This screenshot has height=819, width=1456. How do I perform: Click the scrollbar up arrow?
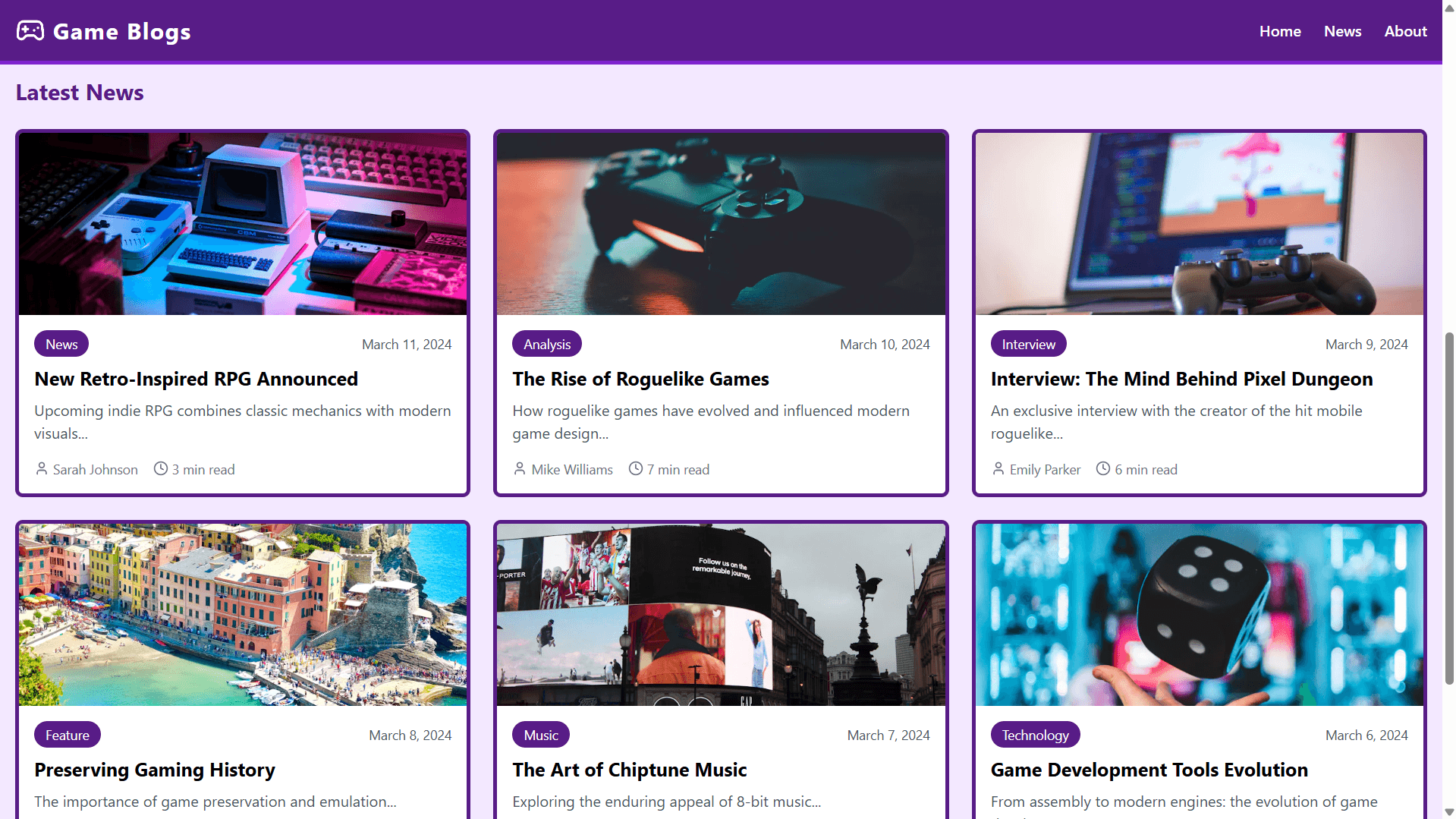[x=1449, y=8]
